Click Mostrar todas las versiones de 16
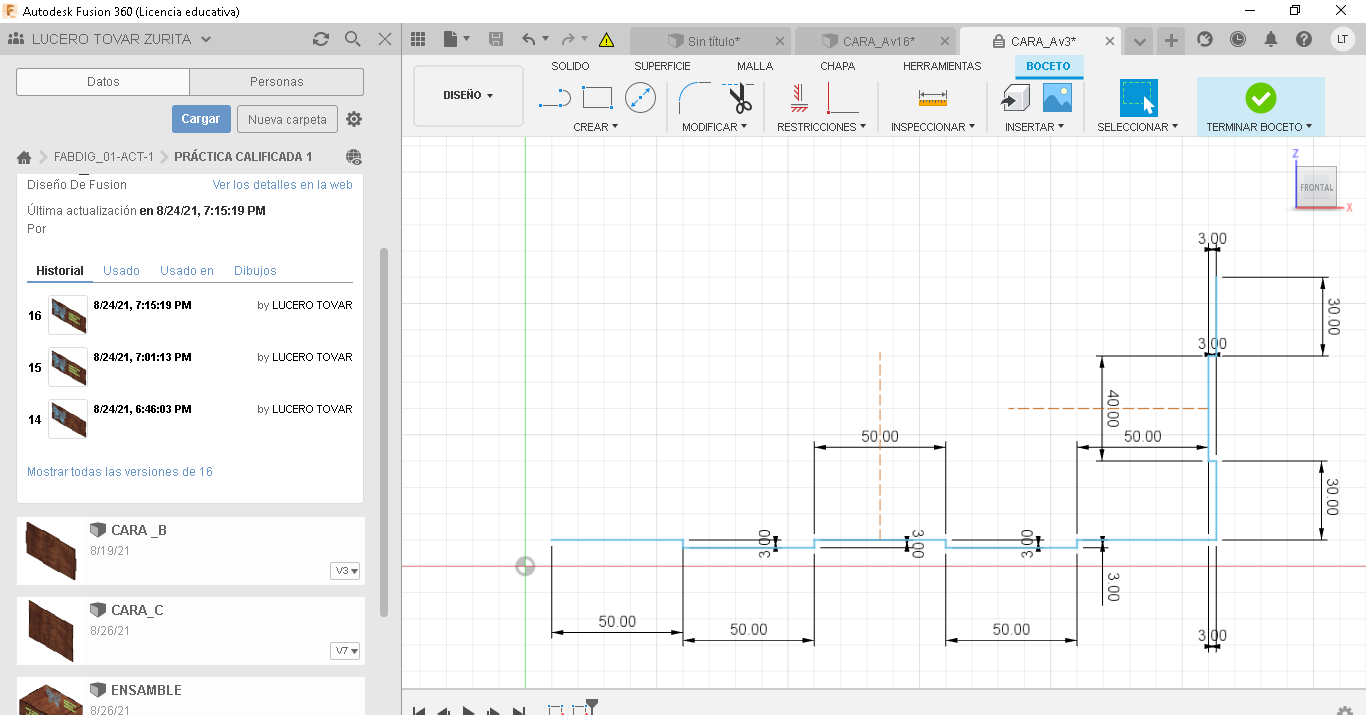Image resolution: width=1366 pixels, height=715 pixels. (120, 472)
